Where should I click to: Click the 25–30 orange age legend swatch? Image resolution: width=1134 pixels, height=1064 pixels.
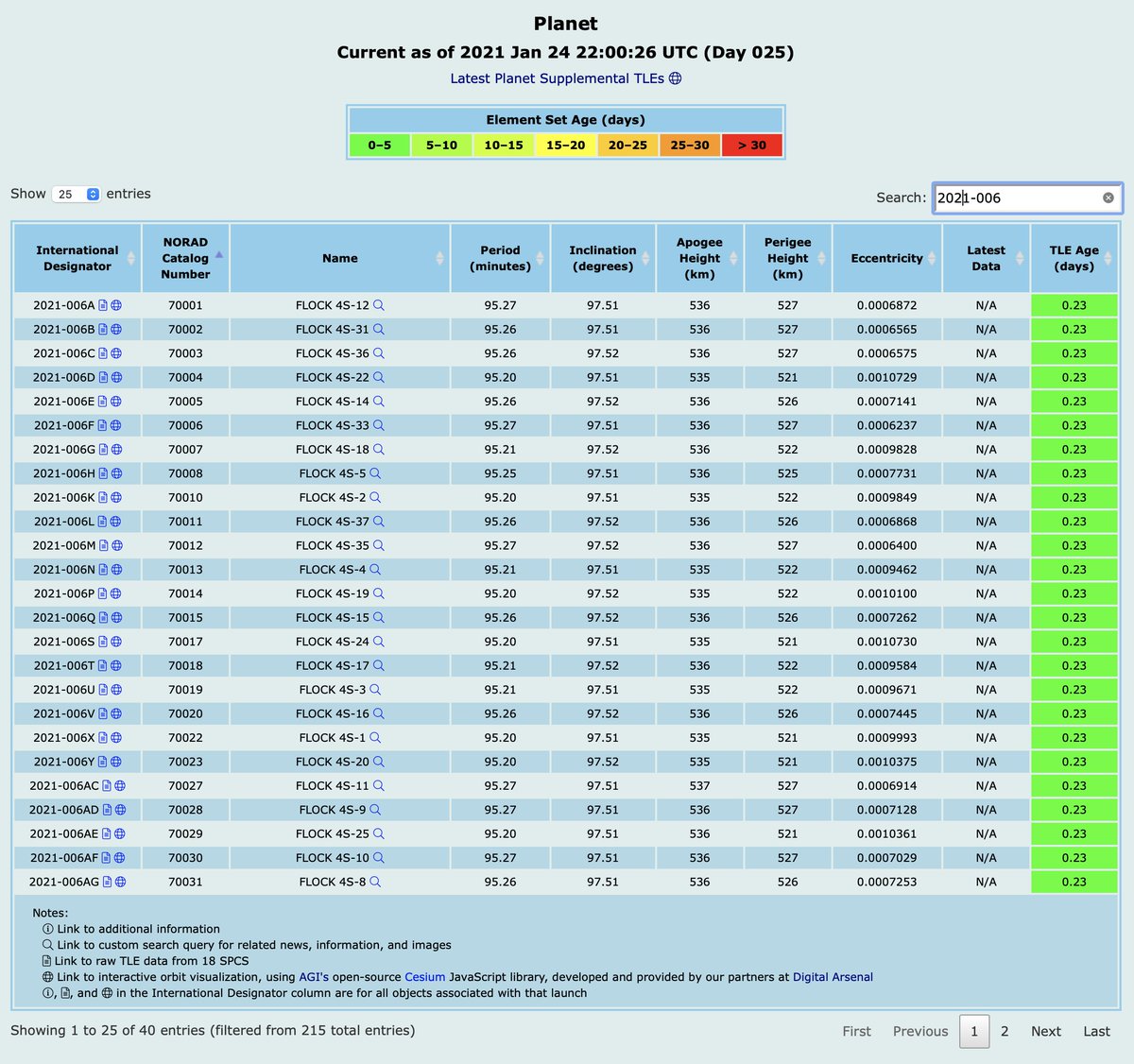click(x=690, y=145)
